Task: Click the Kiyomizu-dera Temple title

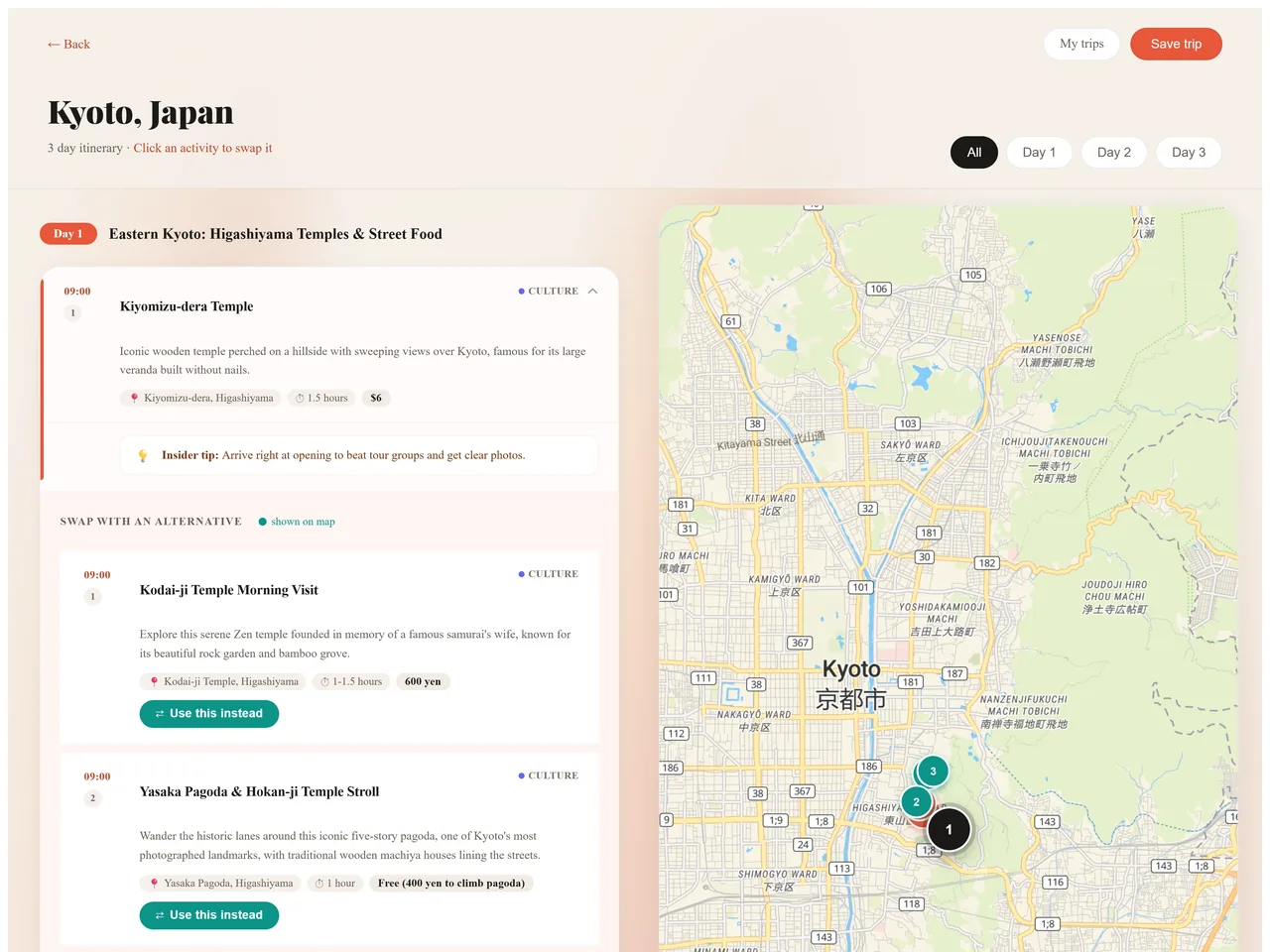Action: [x=187, y=306]
